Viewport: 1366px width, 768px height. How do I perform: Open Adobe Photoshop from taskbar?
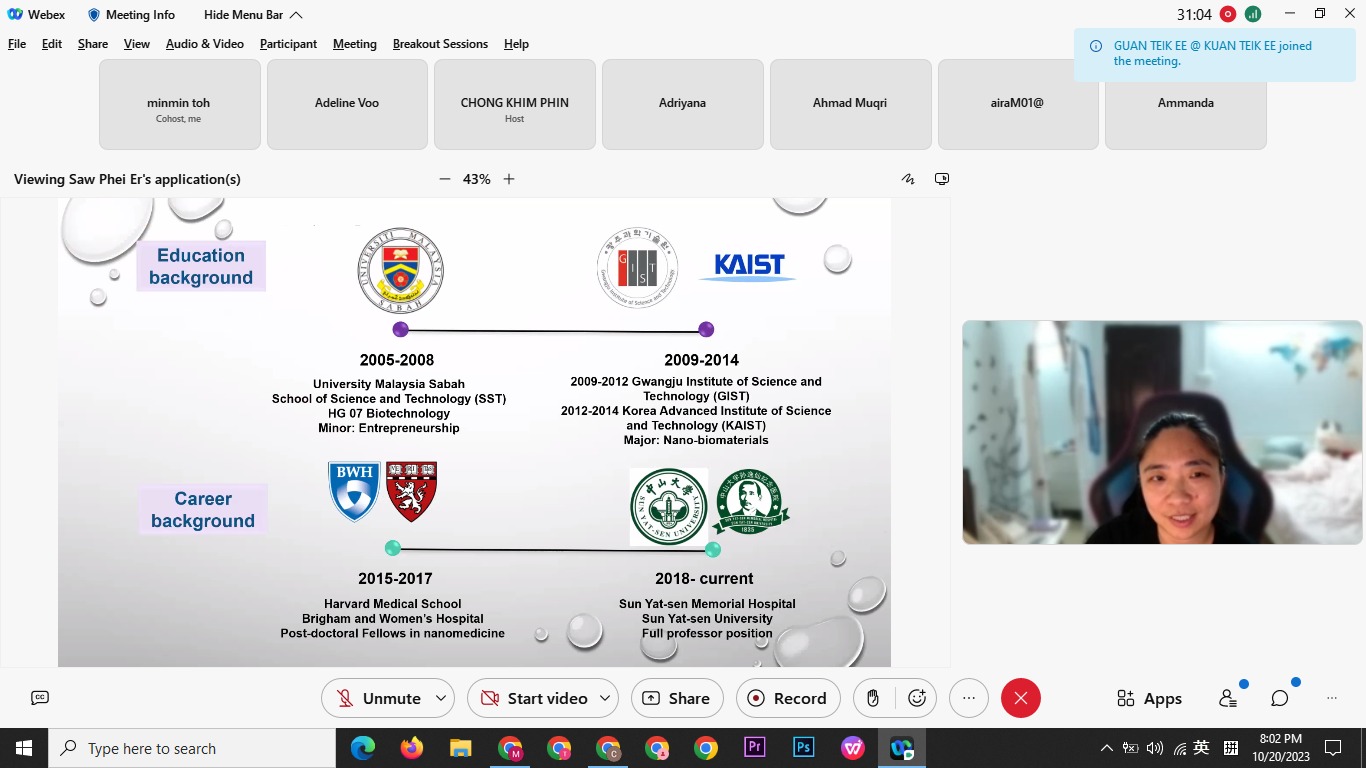click(x=803, y=748)
